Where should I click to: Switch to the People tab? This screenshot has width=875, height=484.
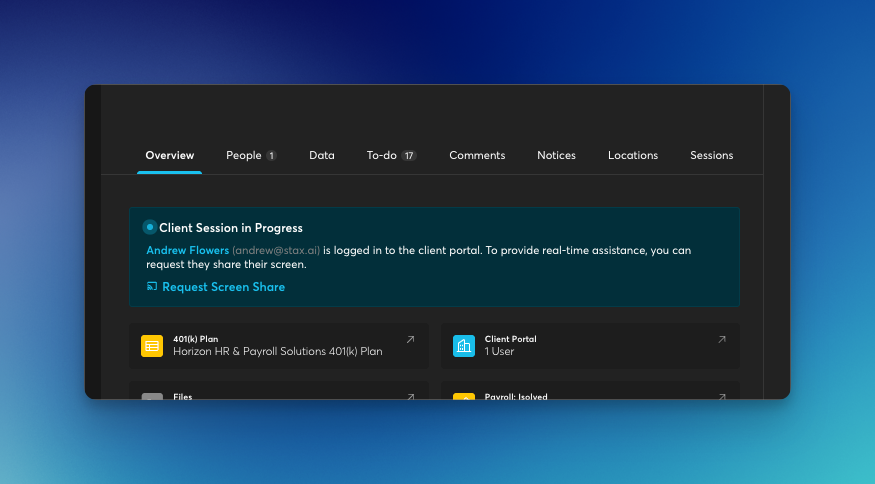coord(243,155)
